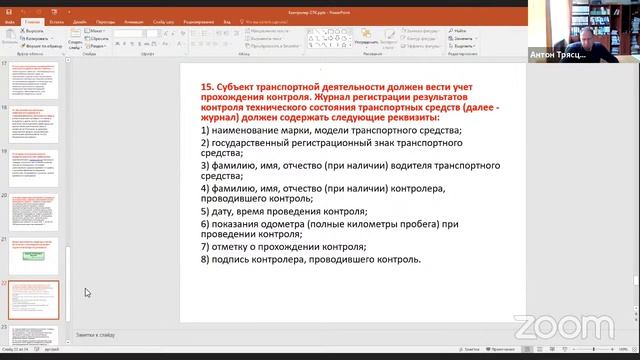Toggle italic formatting
The image size is (640, 360).
point(124,44)
